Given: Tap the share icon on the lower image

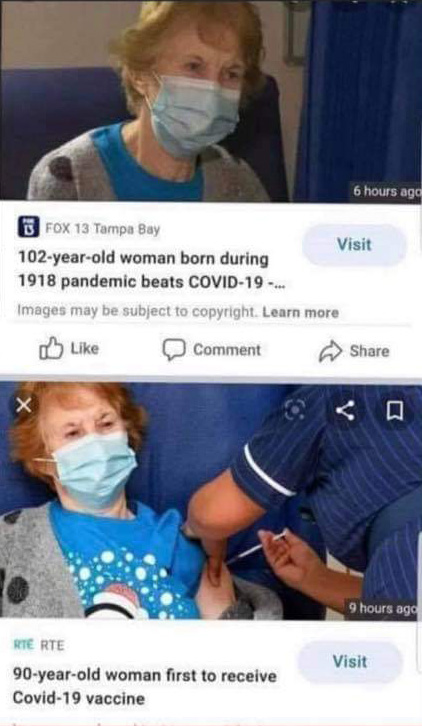Looking at the screenshot, I should [346, 411].
